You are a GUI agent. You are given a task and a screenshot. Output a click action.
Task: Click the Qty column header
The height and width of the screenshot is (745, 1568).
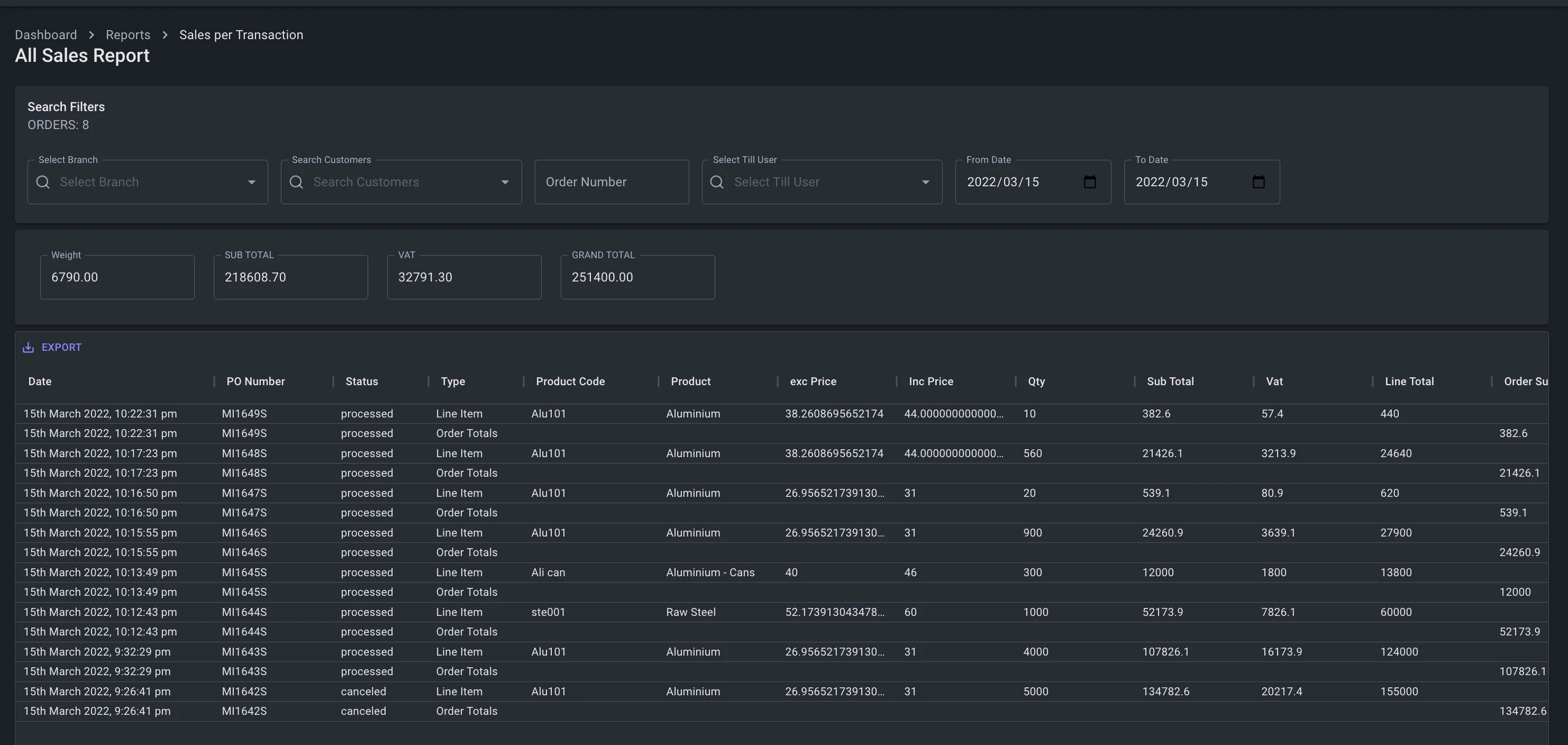[1036, 381]
